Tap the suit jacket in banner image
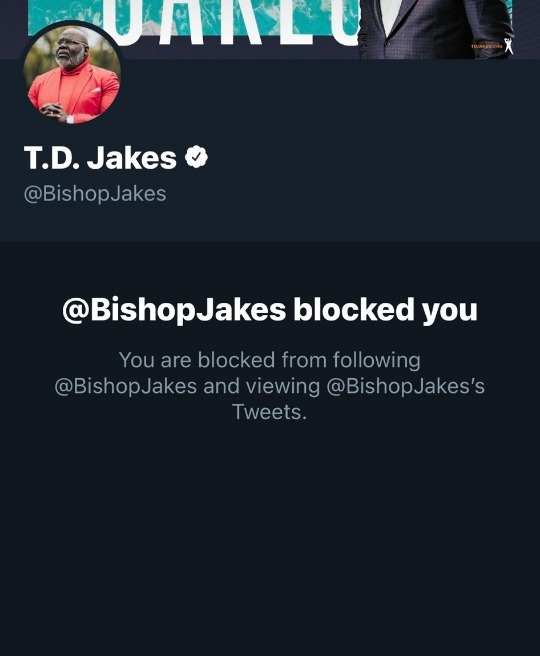This screenshot has height=656, width=540. tap(435, 28)
